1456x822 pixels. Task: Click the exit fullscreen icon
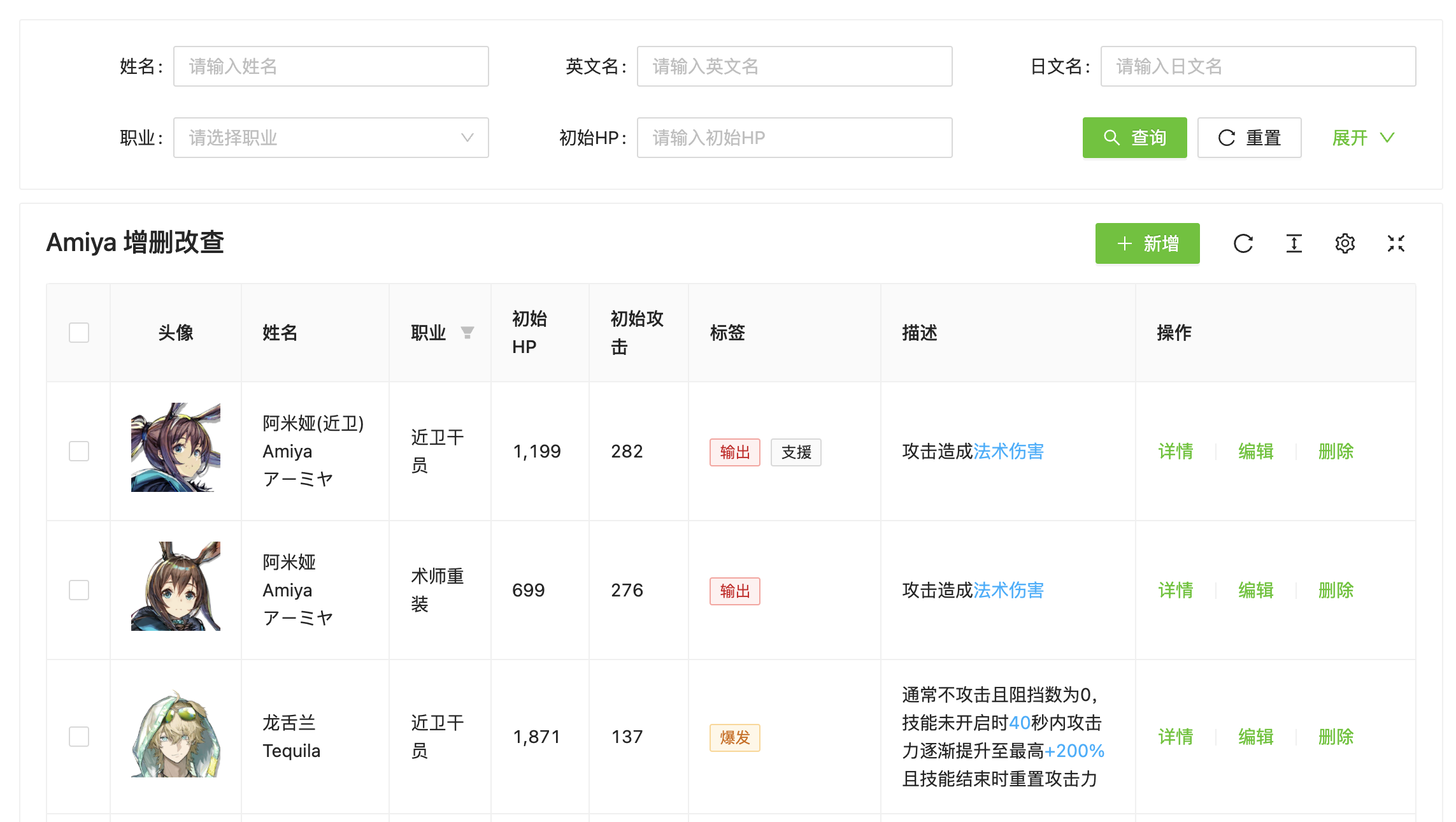1395,243
